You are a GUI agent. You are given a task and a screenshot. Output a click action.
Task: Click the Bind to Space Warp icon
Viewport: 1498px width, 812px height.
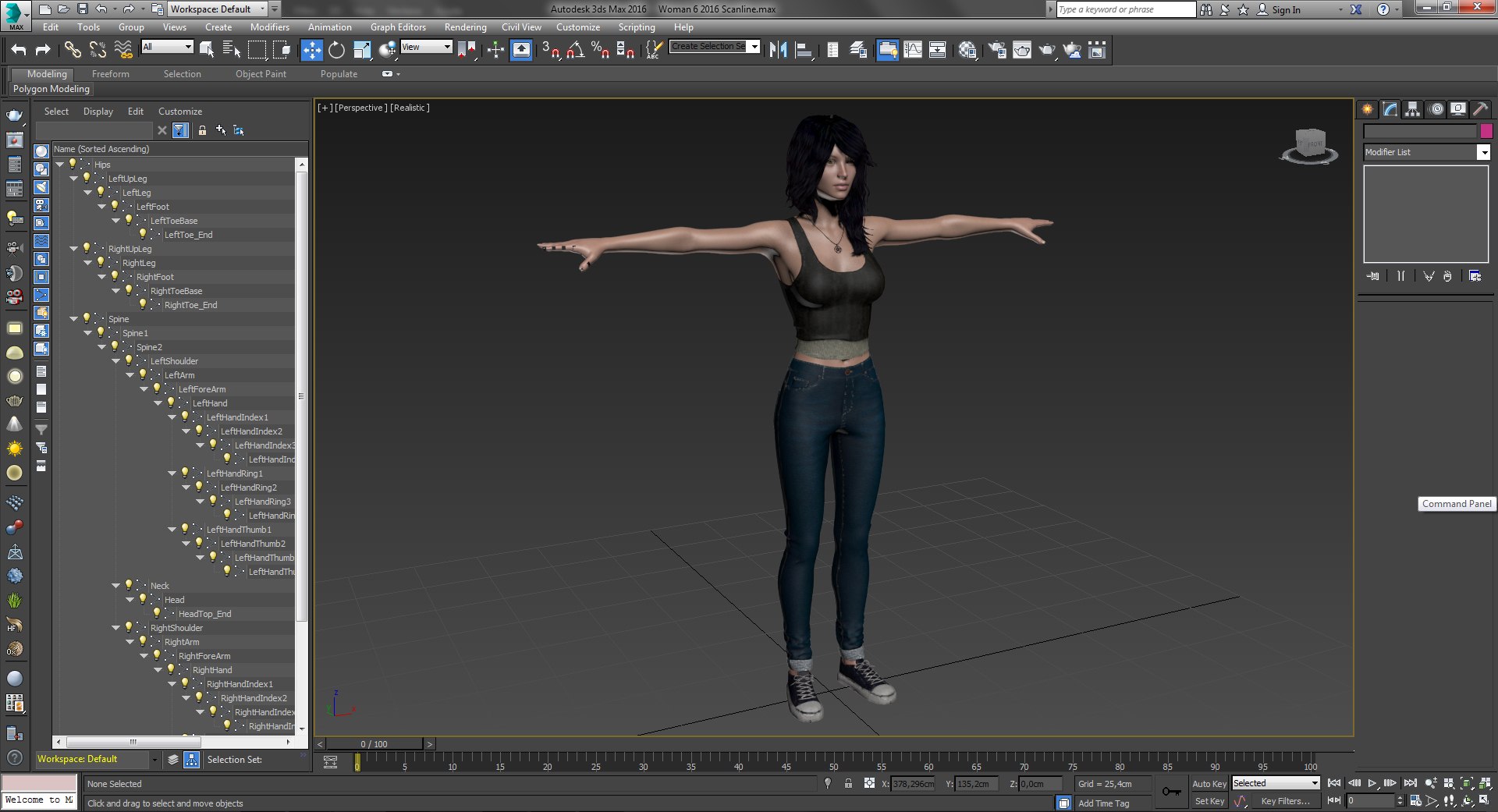(123, 51)
